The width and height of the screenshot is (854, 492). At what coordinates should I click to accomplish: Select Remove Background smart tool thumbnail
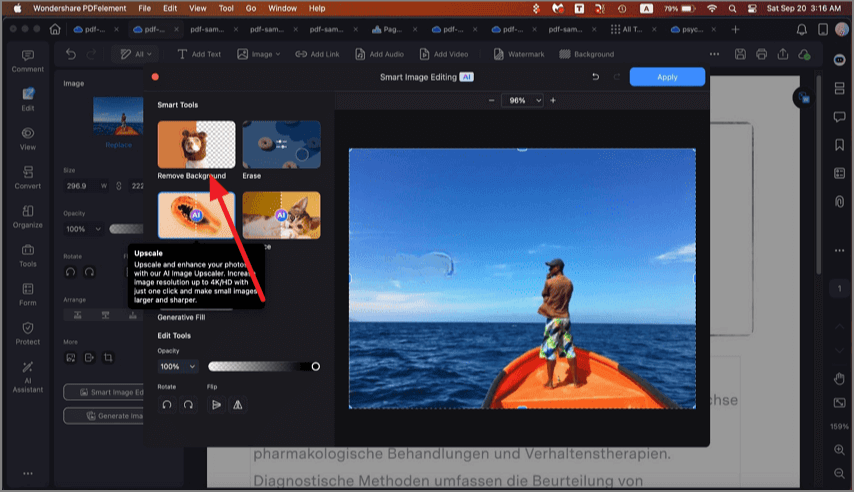[x=196, y=144]
